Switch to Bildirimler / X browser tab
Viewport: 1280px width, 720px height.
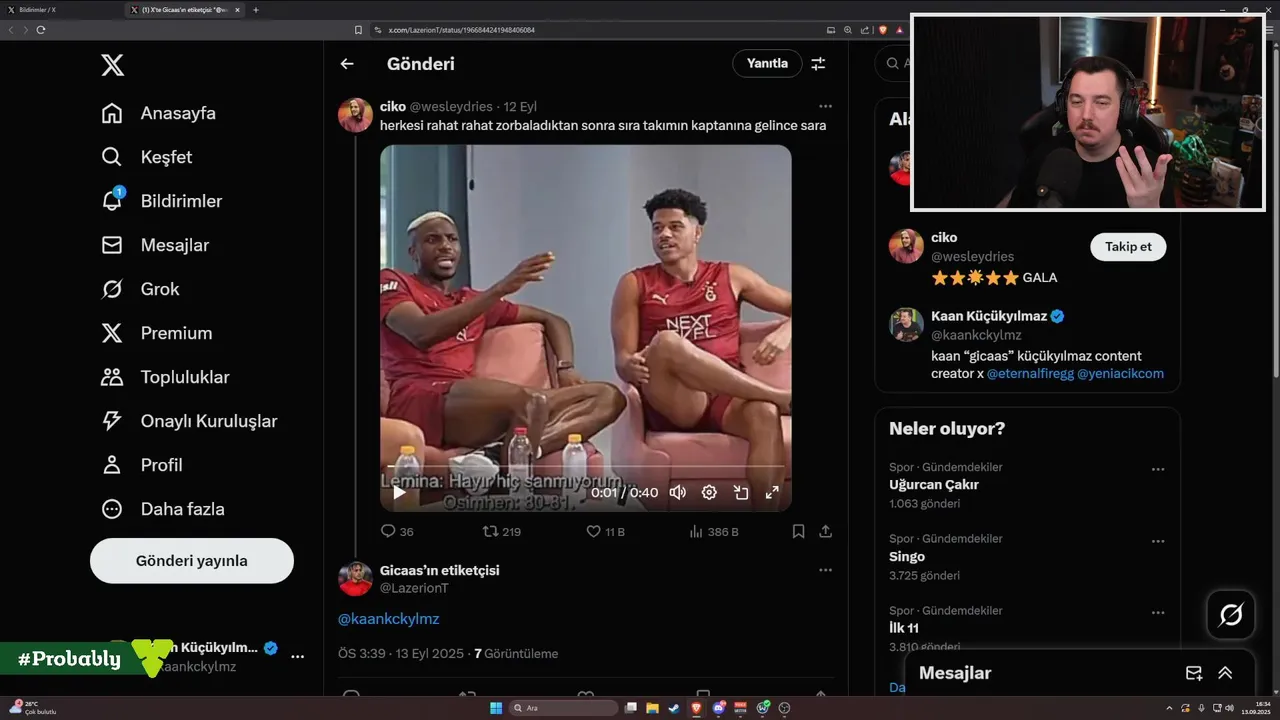[x=60, y=9]
